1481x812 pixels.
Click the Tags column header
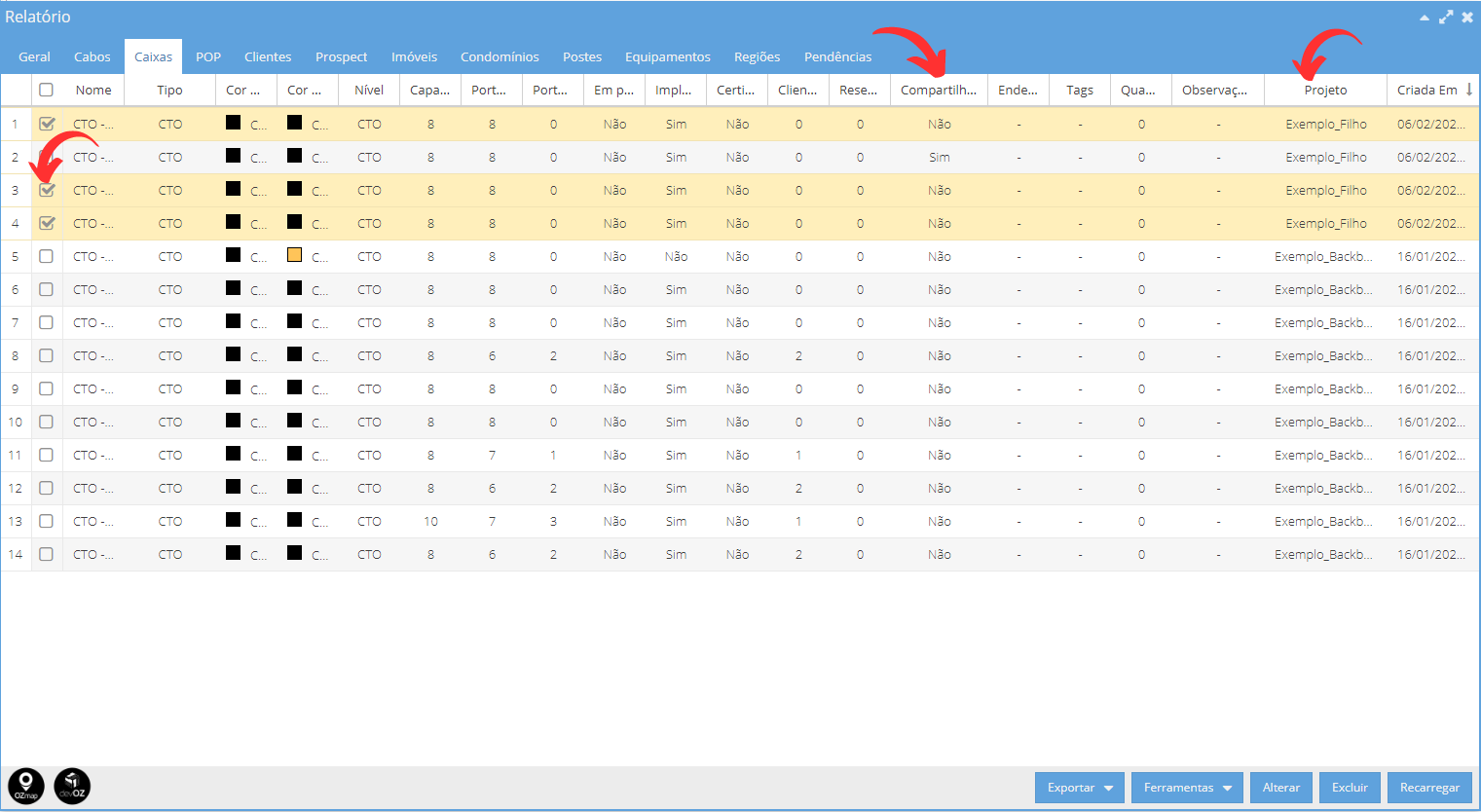[x=1080, y=90]
